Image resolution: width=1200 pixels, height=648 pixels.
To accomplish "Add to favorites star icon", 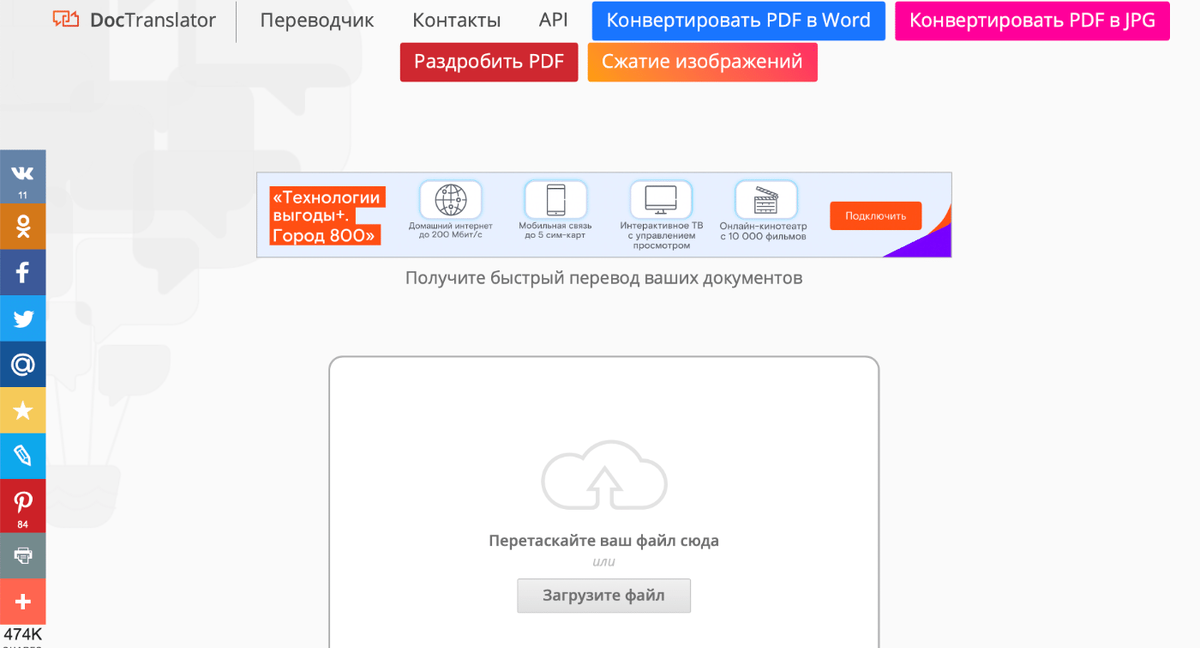I will pyautogui.click(x=23, y=410).
